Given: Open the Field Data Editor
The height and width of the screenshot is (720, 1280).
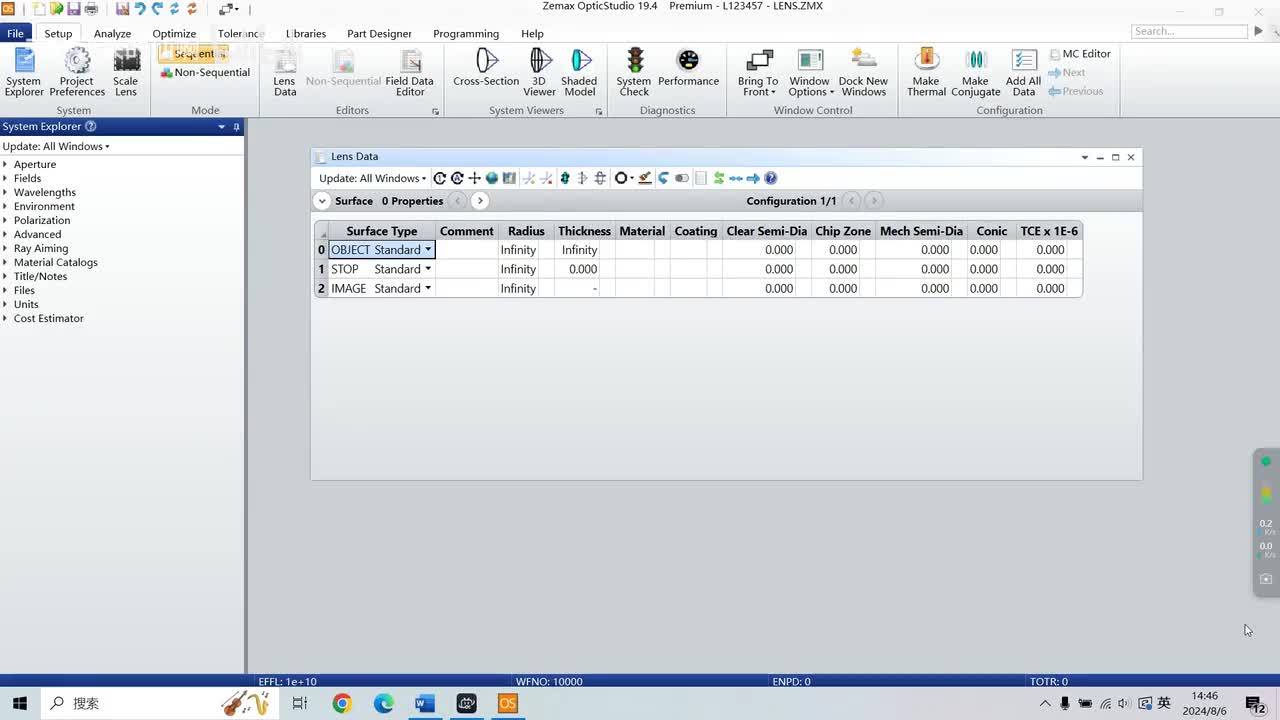Looking at the screenshot, I should tap(410, 70).
